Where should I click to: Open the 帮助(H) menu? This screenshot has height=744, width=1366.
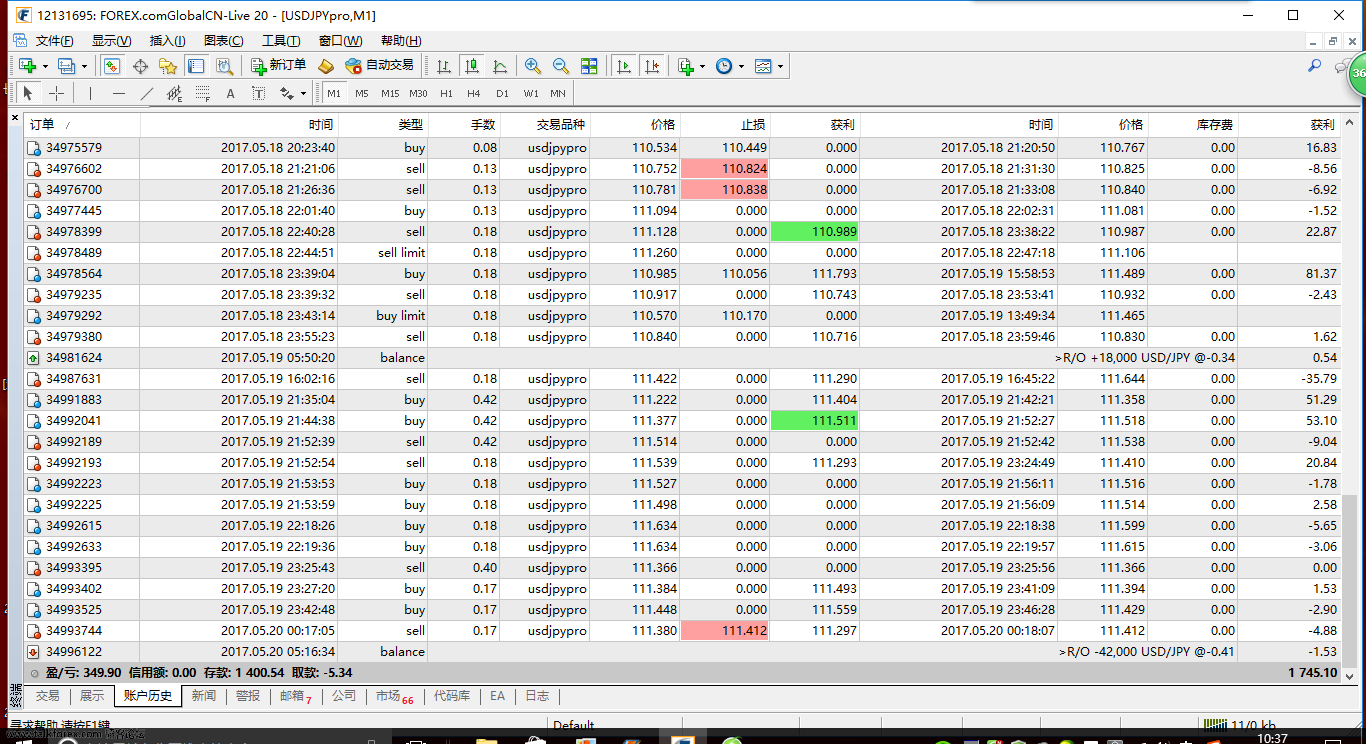401,41
